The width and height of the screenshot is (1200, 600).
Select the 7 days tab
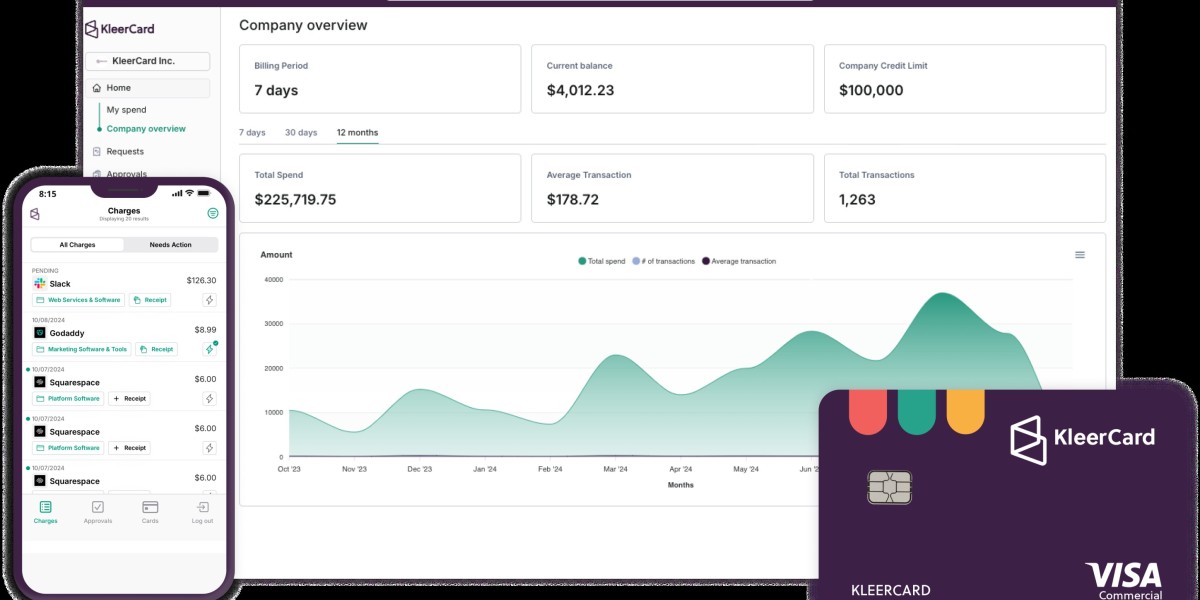[x=252, y=133]
